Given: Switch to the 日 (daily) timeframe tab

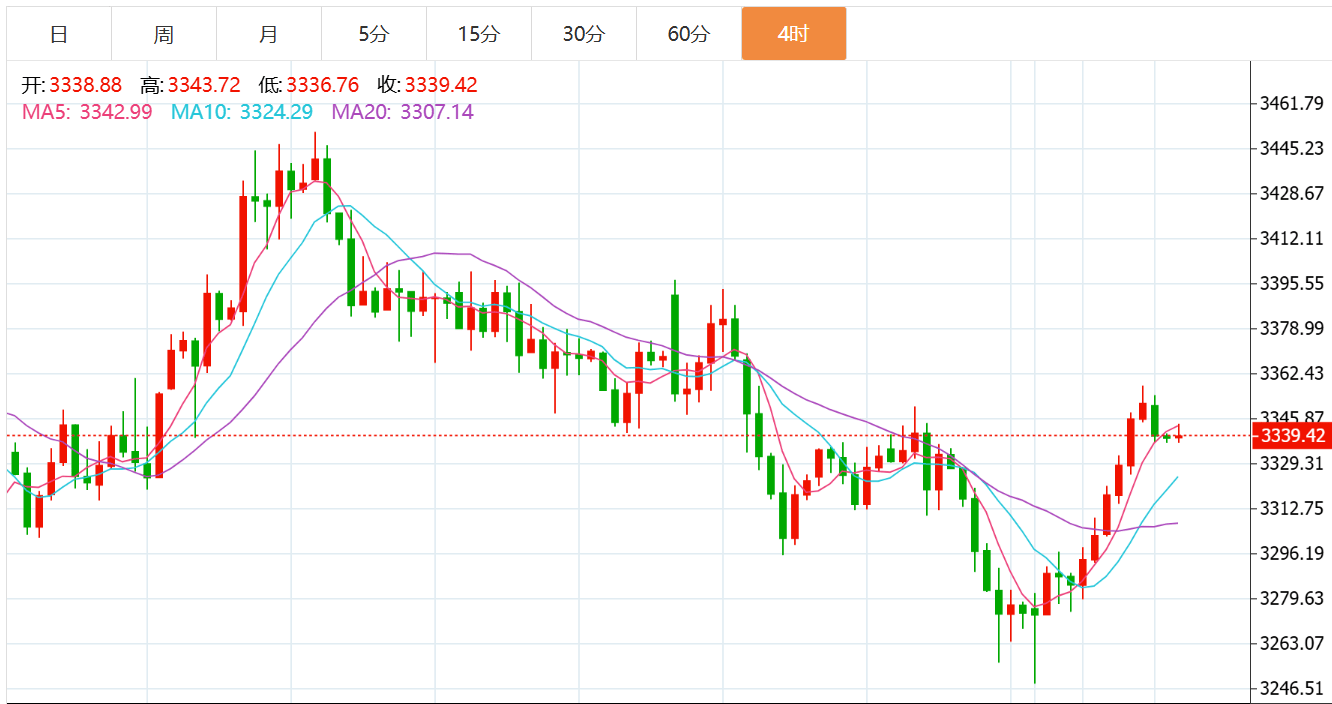Looking at the screenshot, I should click(x=59, y=34).
